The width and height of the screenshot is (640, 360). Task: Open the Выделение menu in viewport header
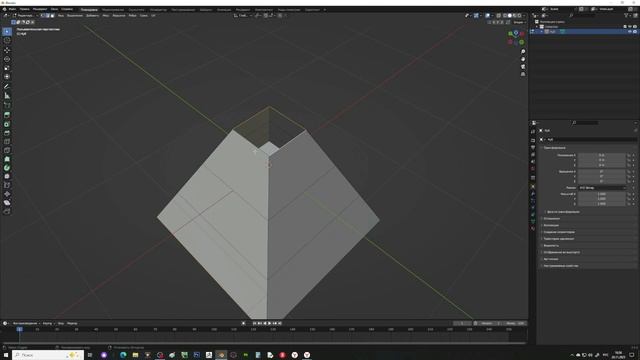pyautogui.click(x=75, y=16)
